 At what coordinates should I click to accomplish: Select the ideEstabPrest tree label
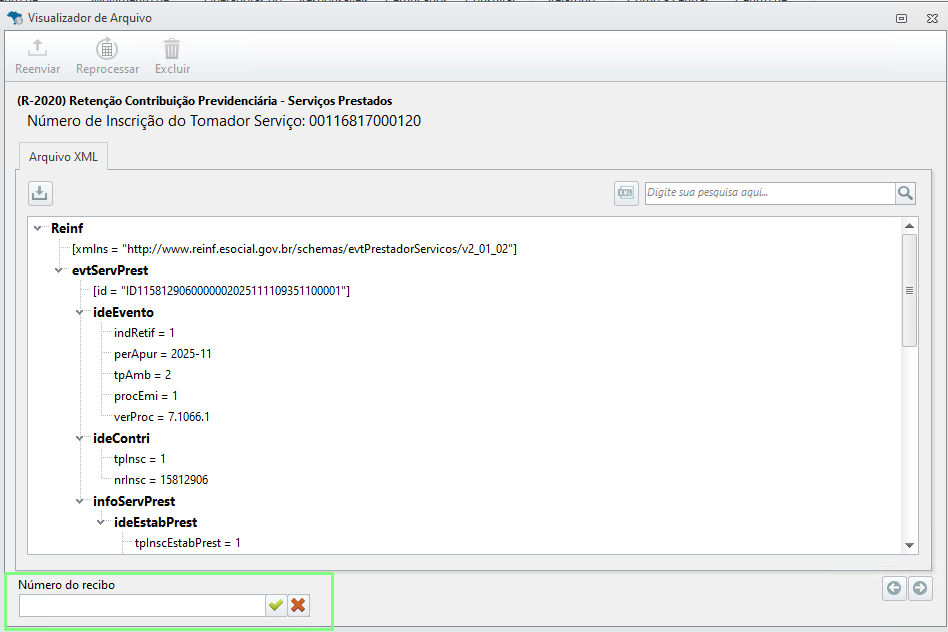click(155, 522)
